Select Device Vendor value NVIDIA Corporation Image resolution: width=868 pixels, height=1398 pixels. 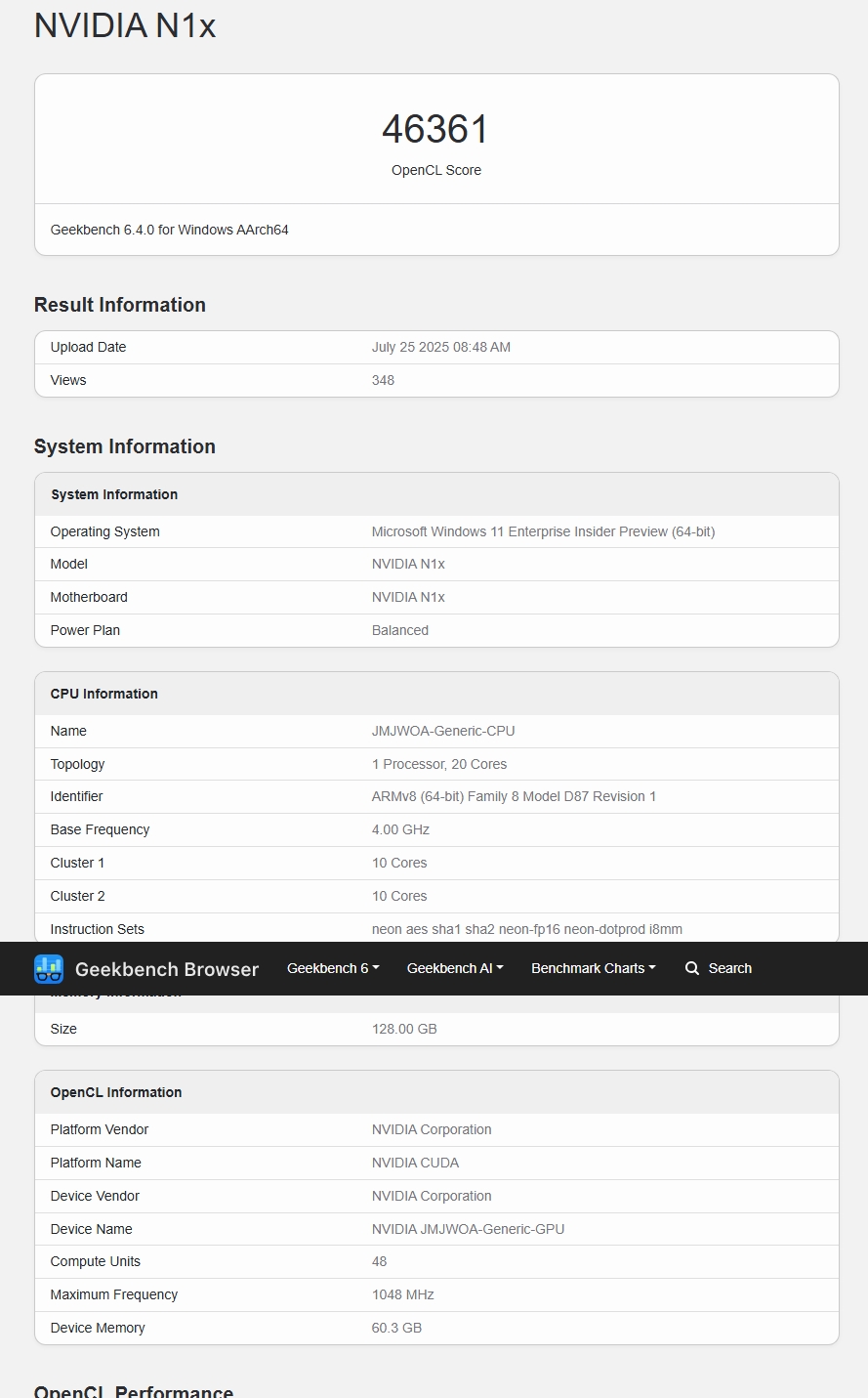432,1196
